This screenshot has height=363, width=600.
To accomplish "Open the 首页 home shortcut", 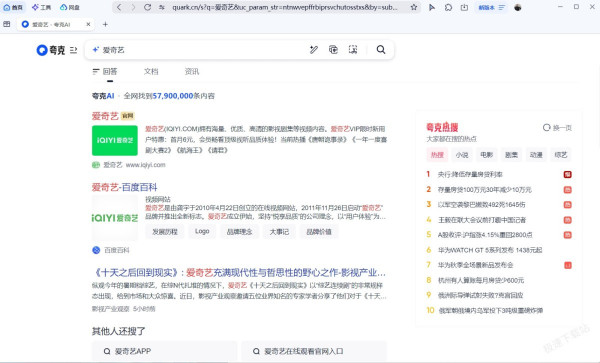I will tap(13, 7).
